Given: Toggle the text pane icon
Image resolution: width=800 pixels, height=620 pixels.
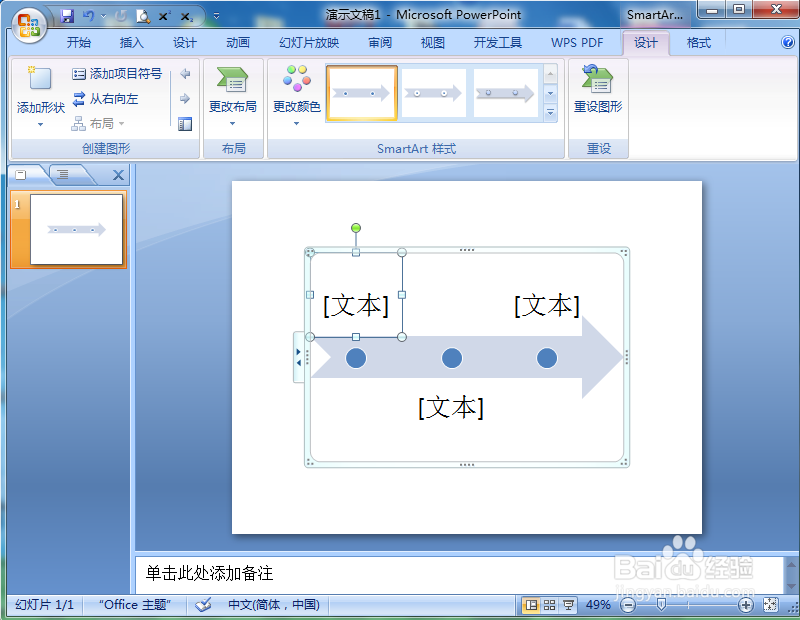Looking at the screenshot, I should tap(185, 123).
